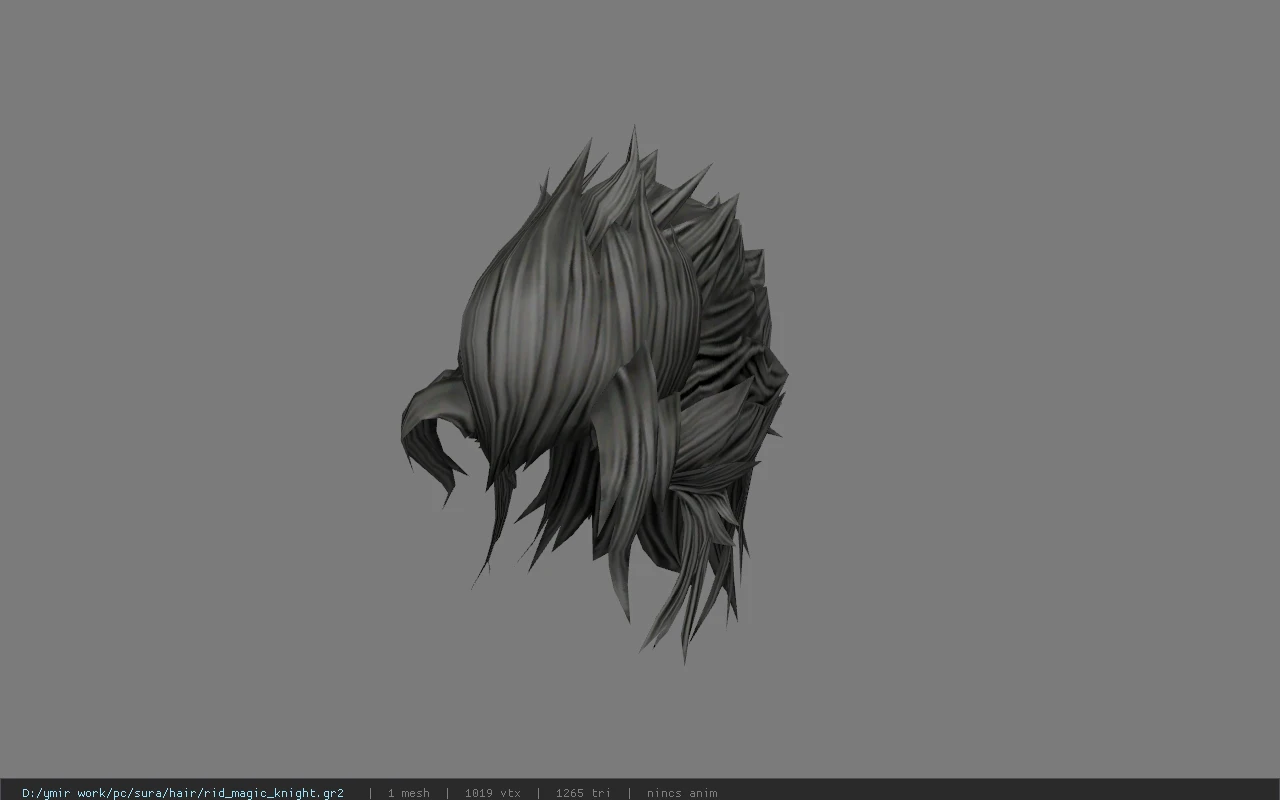1280x800 pixels.
Task: Click the 'nincs anim' status entry
Action: point(682,793)
